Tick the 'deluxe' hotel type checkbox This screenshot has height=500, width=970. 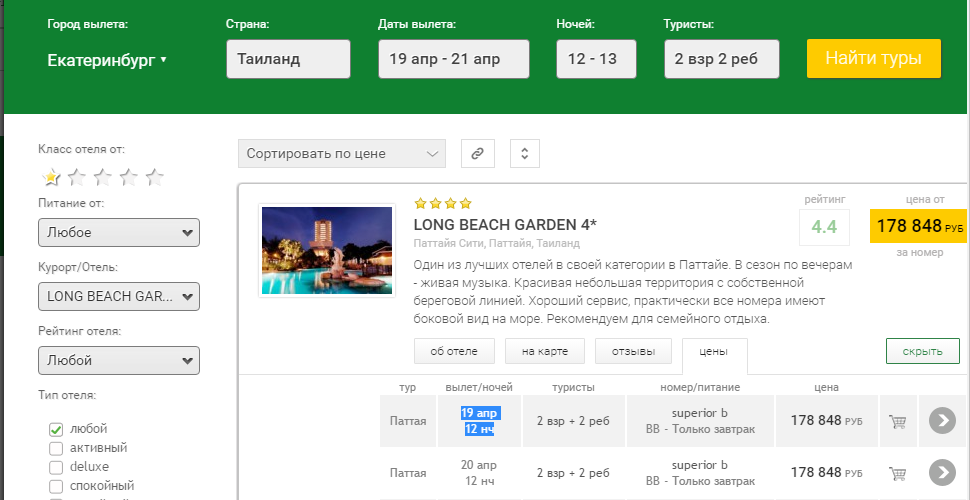pyautogui.click(x=56, y=467)
